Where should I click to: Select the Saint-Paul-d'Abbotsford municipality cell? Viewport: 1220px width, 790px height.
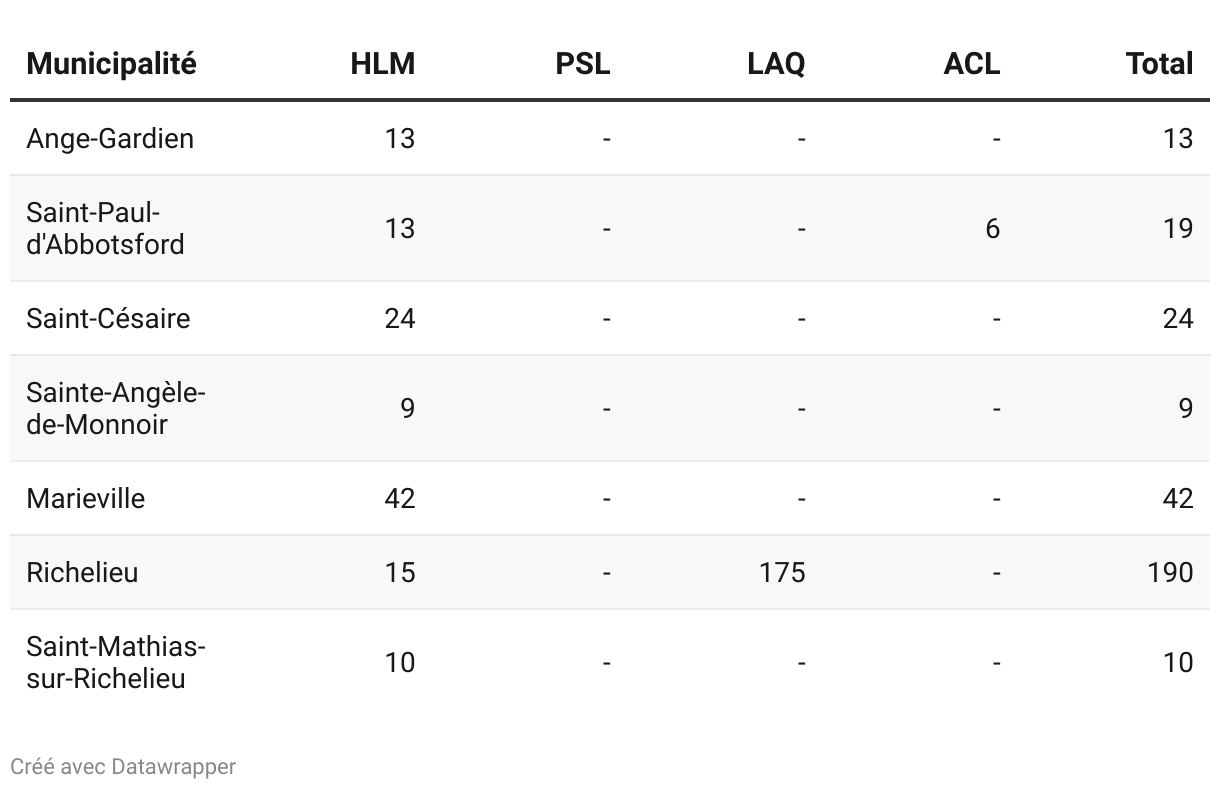click(x=105, y=228)
